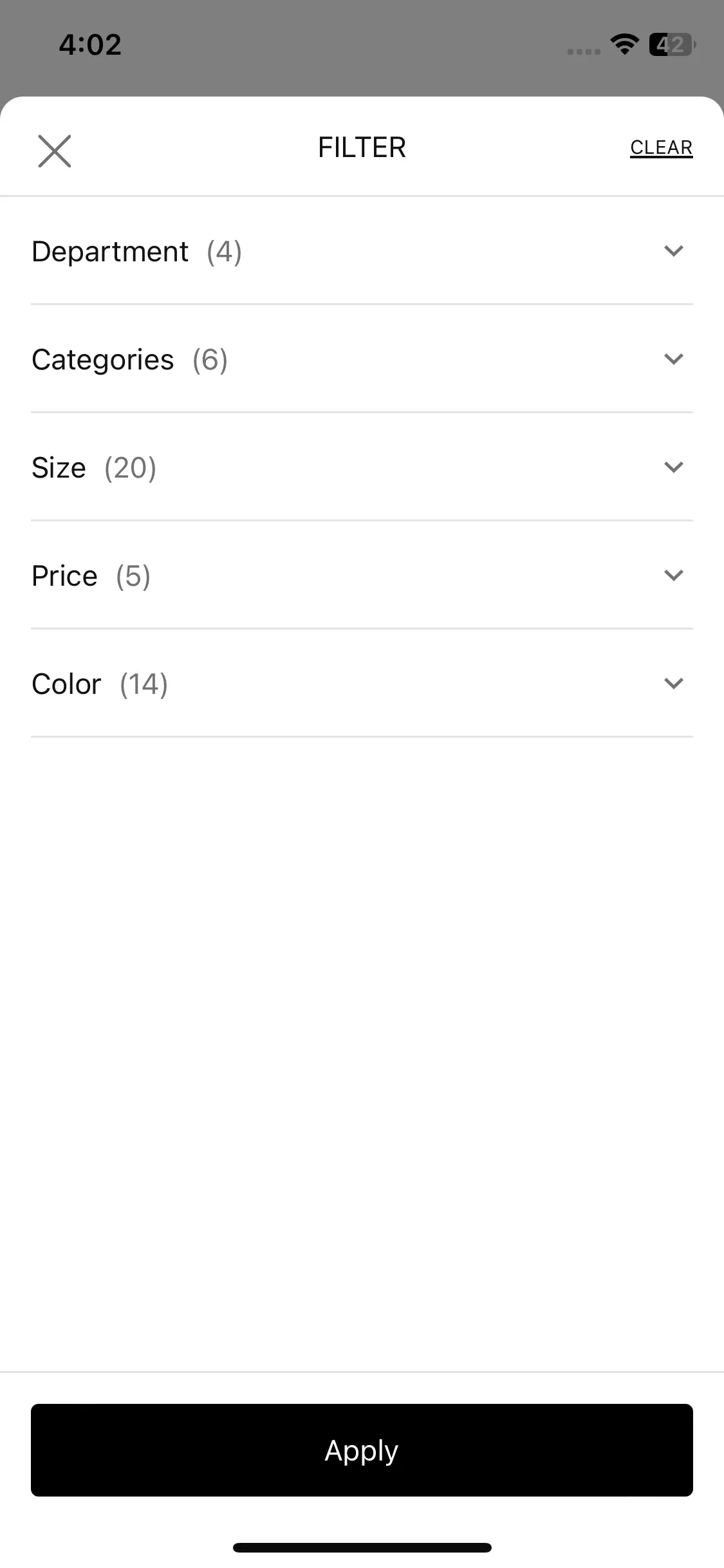Image resolution: width=724 pixels, height=1568 pixels.
Task: Click the FILTER title heading
Action: 362,147
